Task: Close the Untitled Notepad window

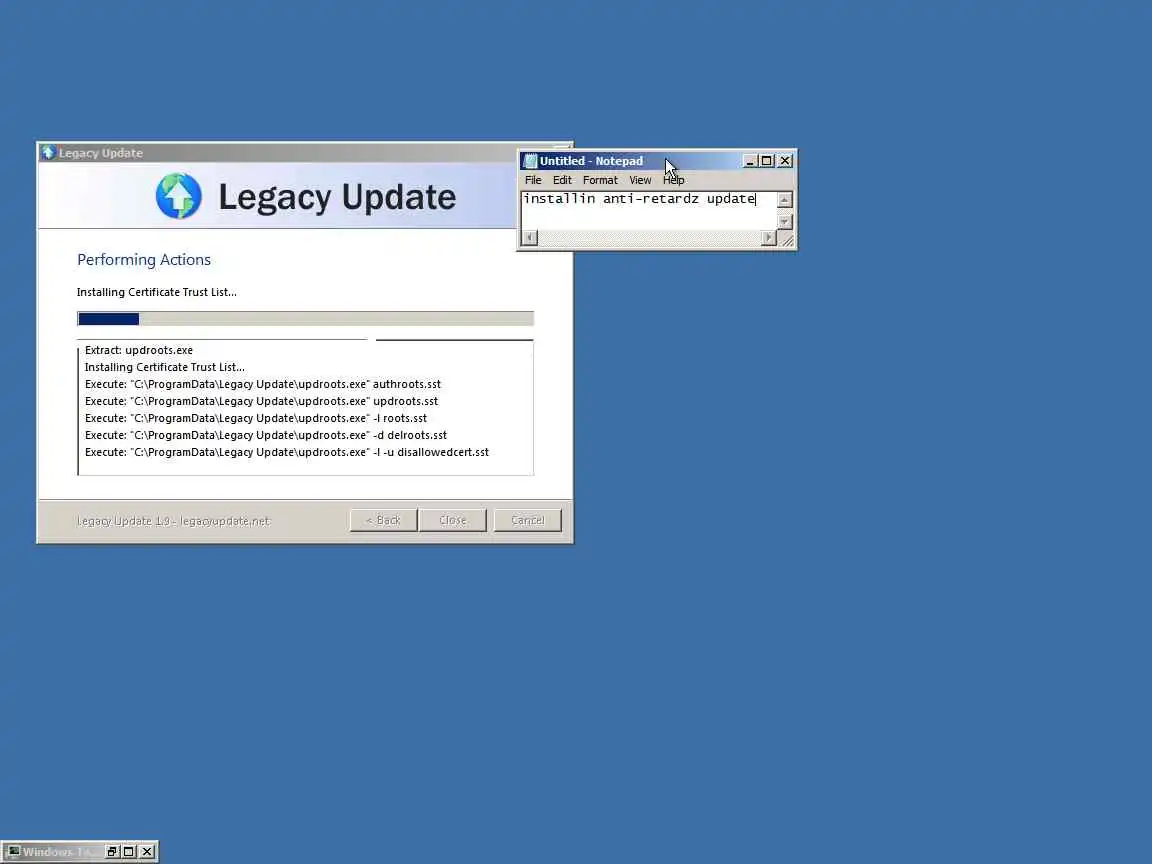Action: click(785, 161)
